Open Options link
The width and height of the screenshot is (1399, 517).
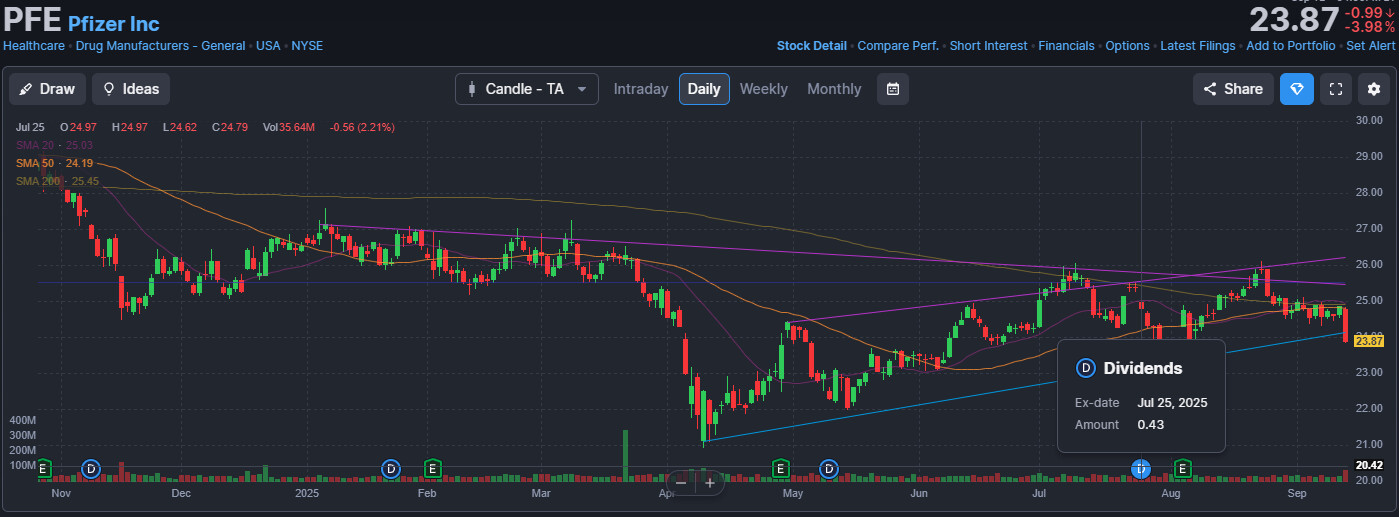tap(1128, 46)
